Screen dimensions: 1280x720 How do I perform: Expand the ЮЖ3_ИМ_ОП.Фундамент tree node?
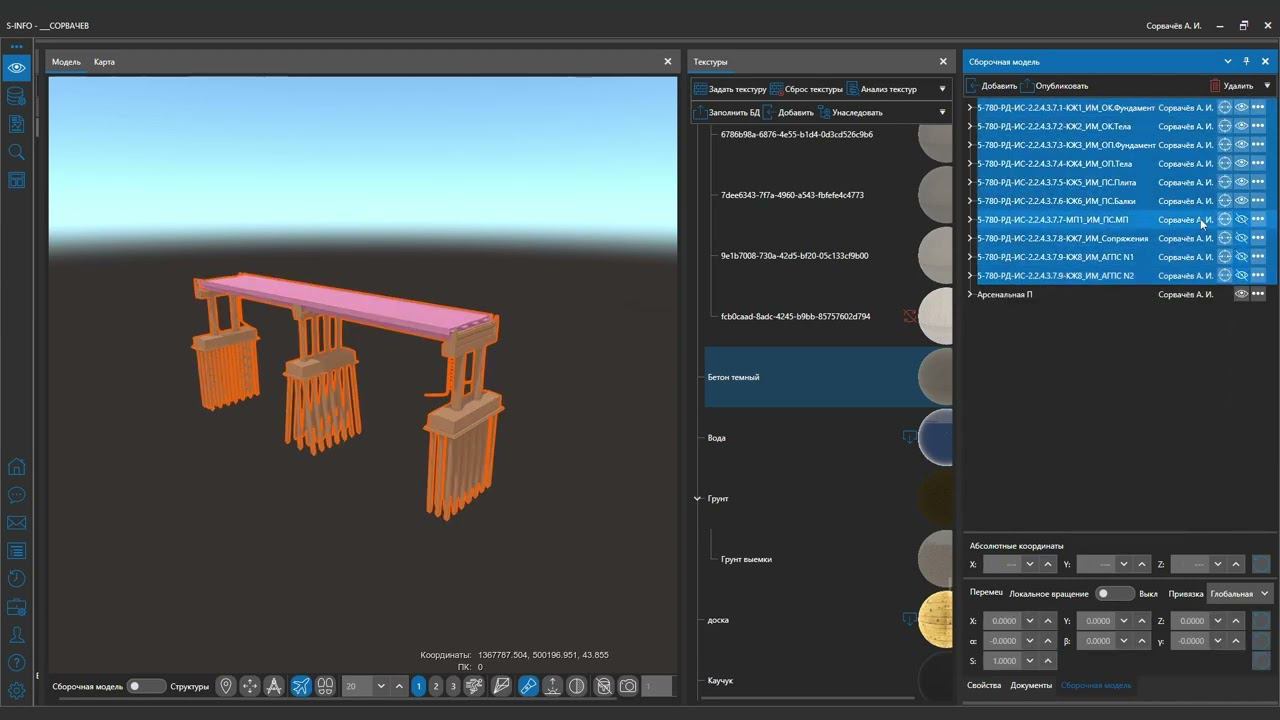point(970,145)
